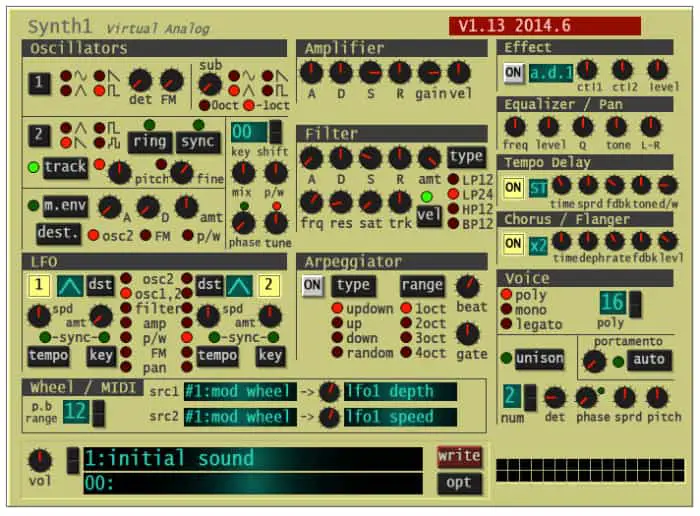Click the preset up/down stepper

click(x=73, y=460)
